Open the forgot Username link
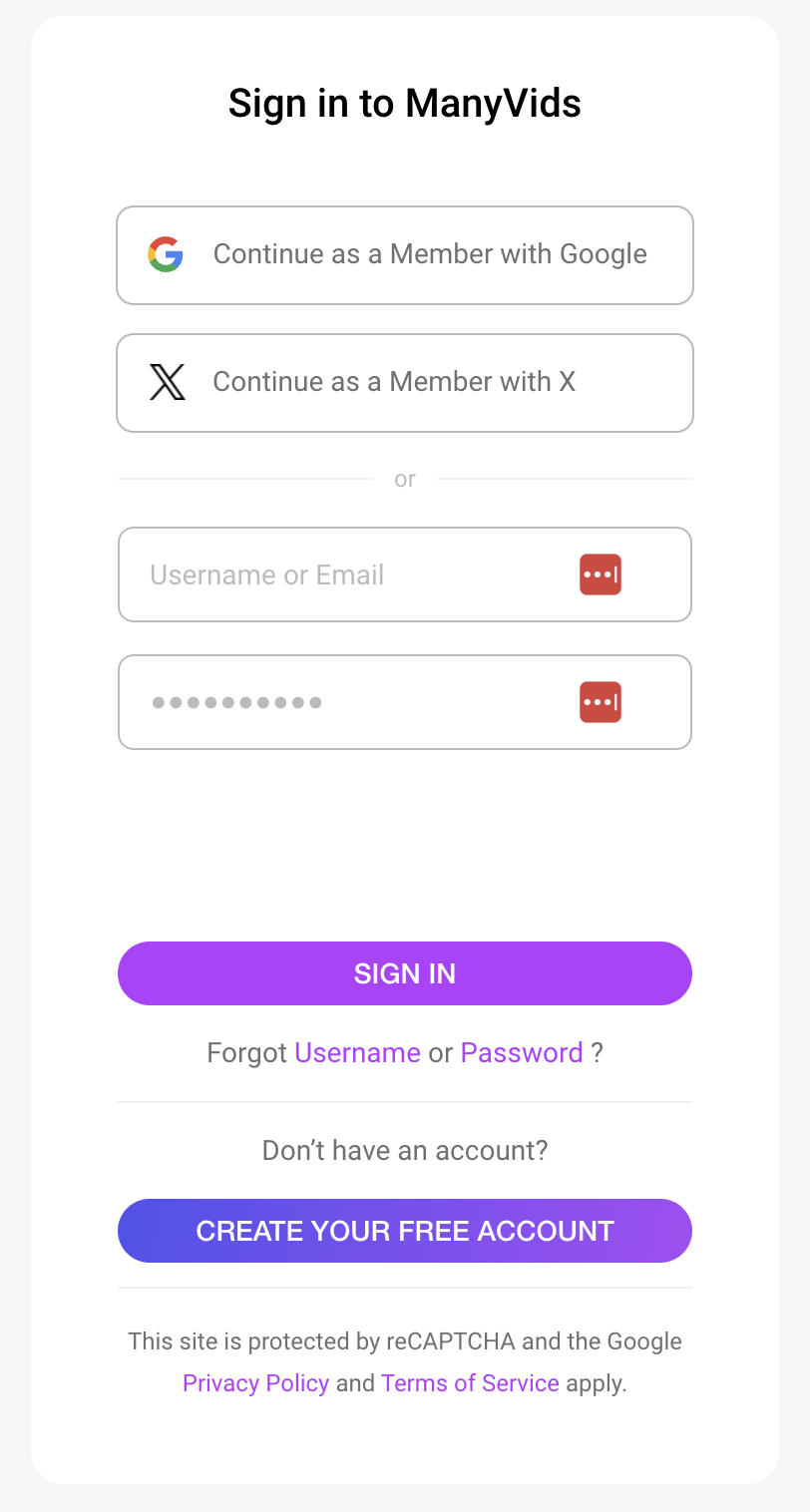The height and width of the screenshot is (1512, 810). pos(357,1053)
